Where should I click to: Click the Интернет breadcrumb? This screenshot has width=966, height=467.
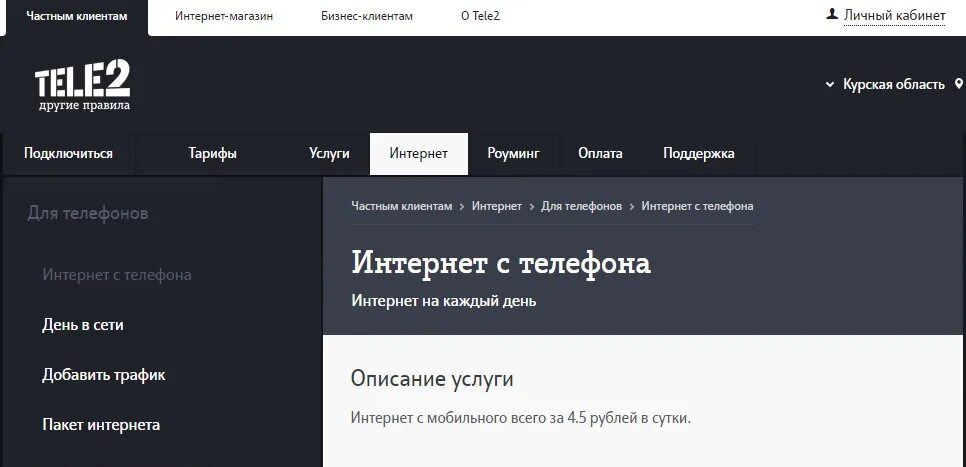click(x=497, y=206)
